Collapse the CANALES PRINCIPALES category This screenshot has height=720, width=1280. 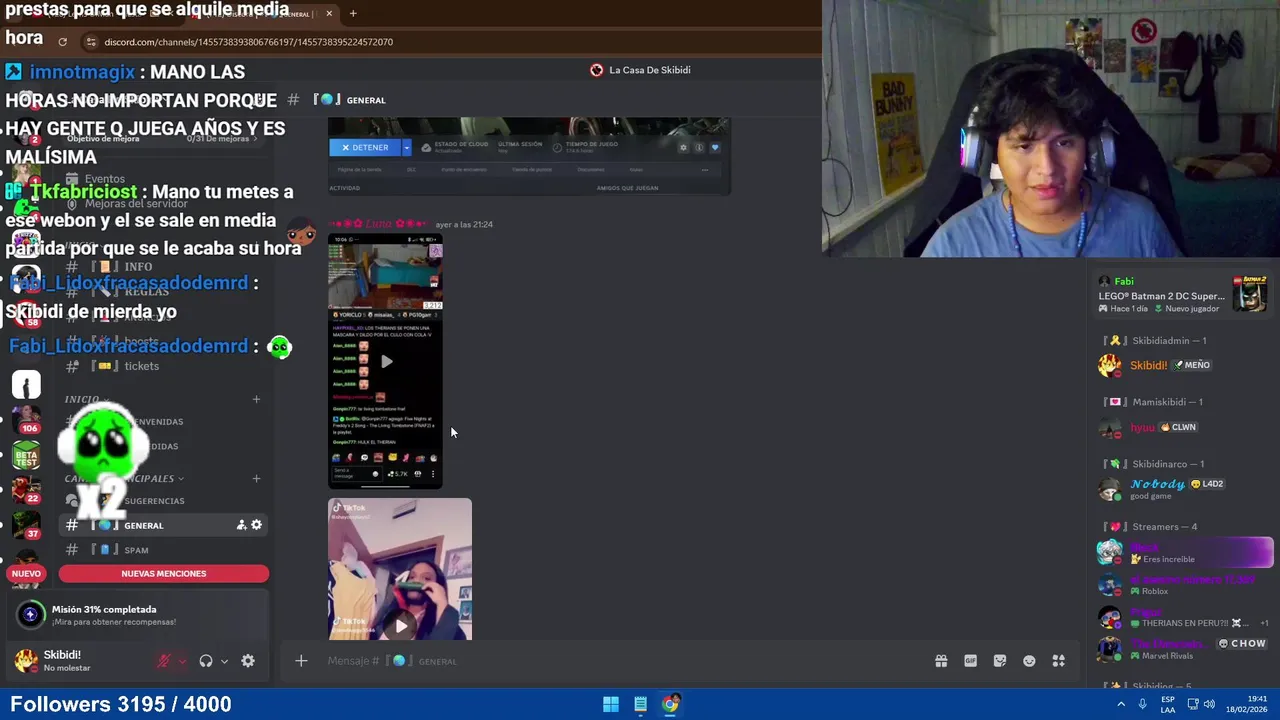coord(124,479)
